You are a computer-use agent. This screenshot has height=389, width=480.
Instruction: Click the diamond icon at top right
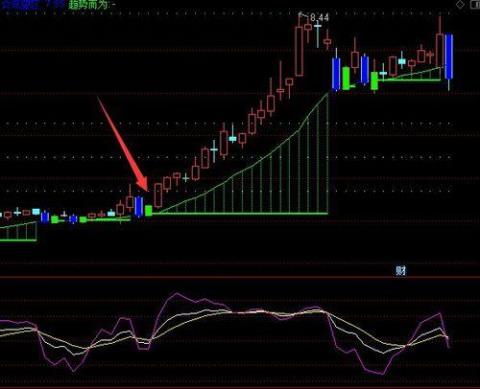(x=460, y=4)
